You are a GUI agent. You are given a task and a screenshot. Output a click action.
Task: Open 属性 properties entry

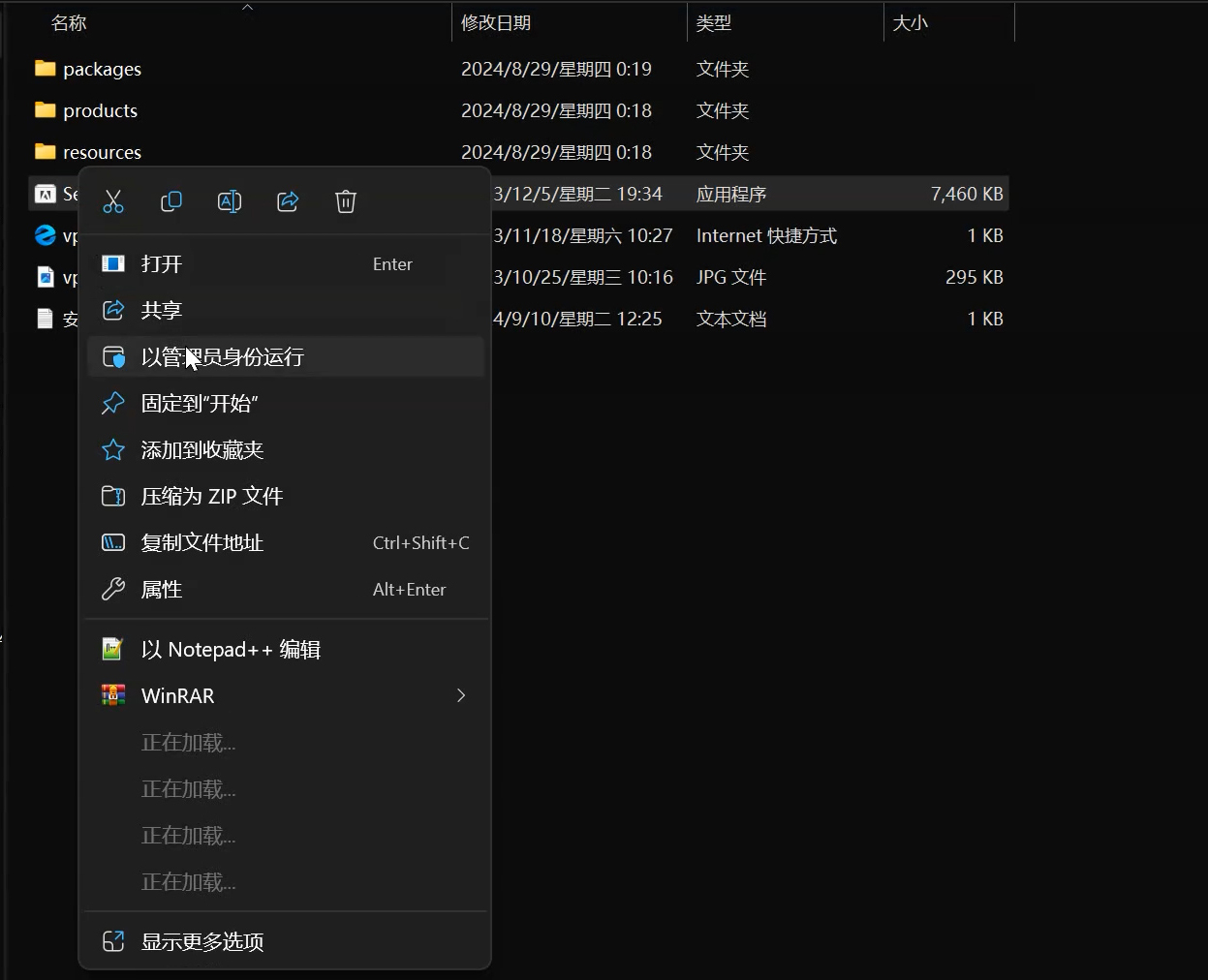pyautogui.click(x=162, y=590)
